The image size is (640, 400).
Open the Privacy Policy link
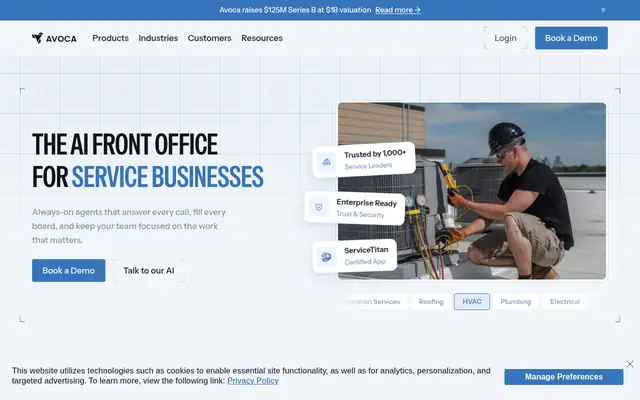tap(253, 380)
